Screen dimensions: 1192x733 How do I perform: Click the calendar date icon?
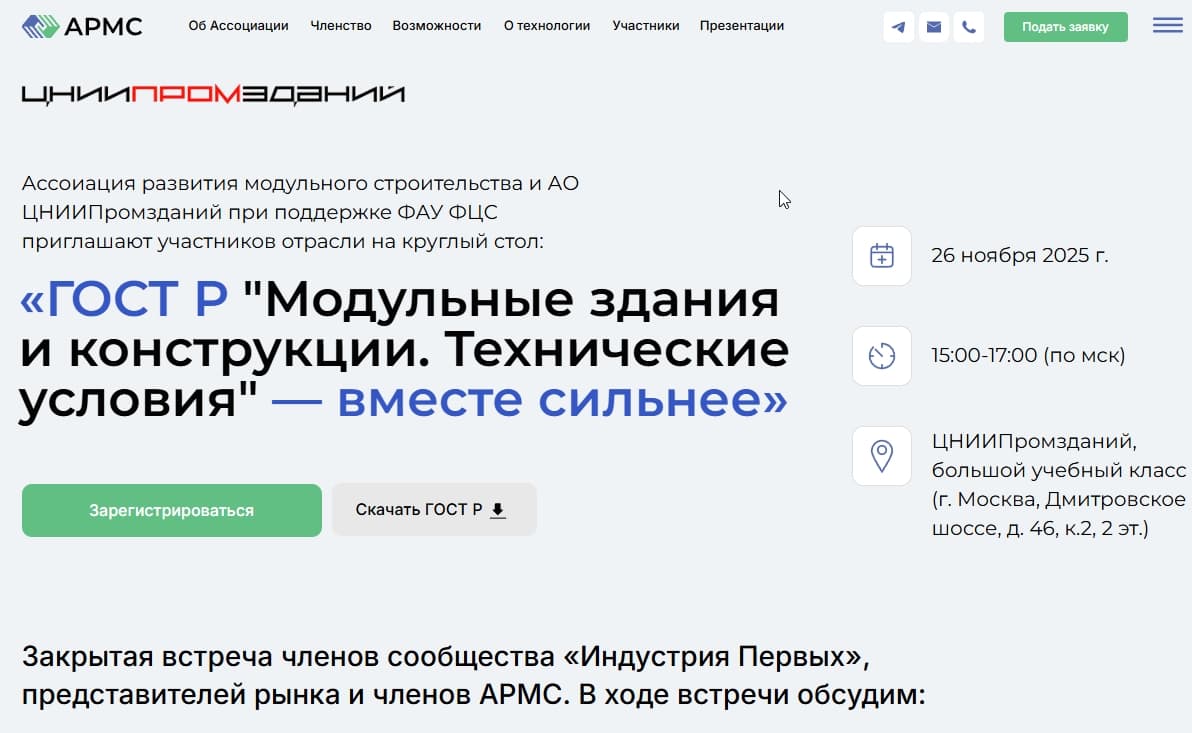pos(882,256)
